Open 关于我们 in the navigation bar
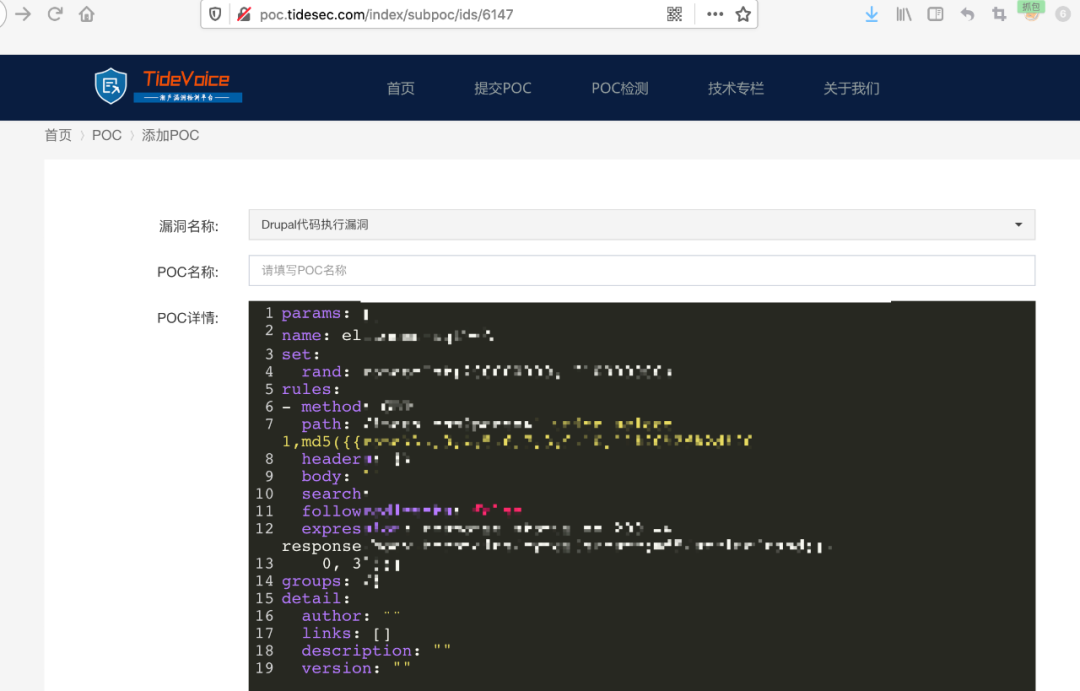Image resolution: width=1080 pixels, height=691 pixels. 851,88
